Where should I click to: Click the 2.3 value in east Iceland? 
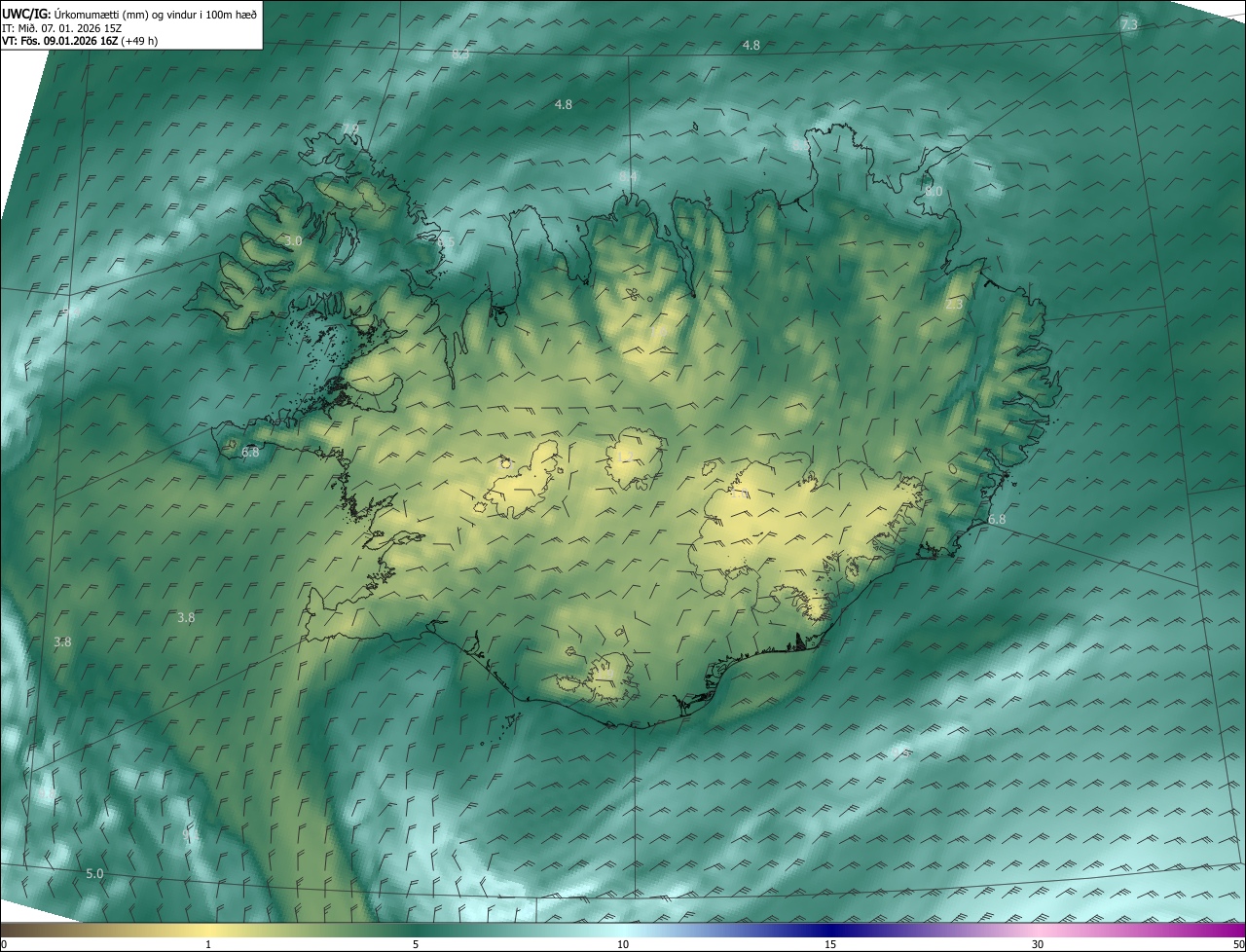[x=954, y=305]
